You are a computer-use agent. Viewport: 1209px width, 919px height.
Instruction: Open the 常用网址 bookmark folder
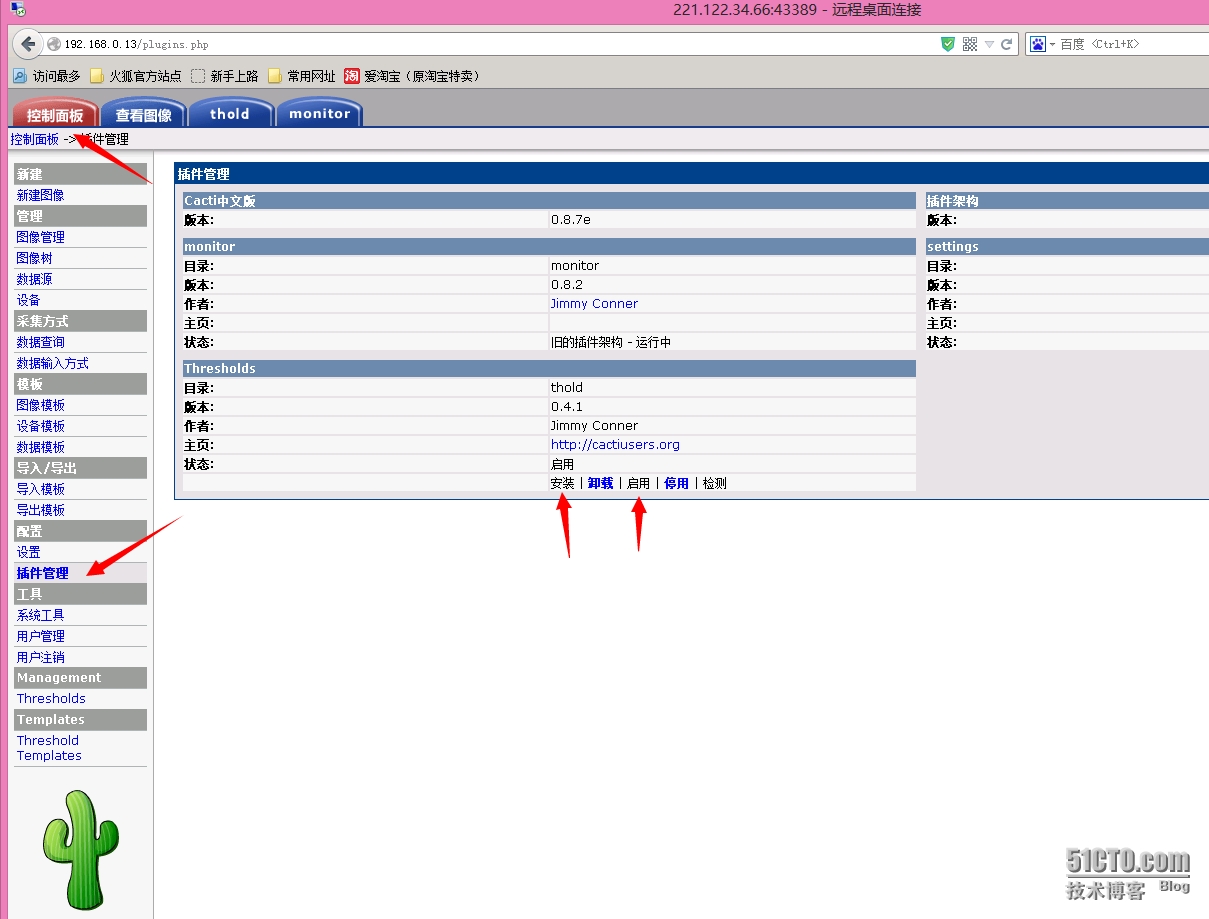click(x=302, y=76)
